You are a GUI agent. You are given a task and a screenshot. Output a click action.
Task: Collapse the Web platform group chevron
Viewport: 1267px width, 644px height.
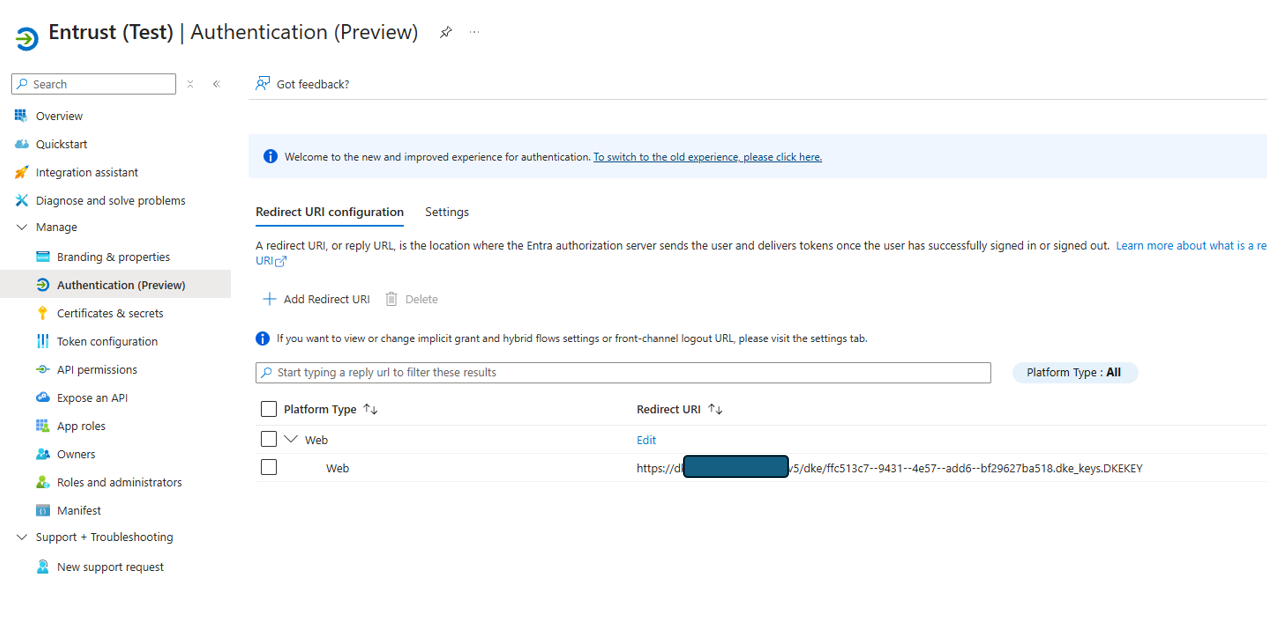coord(292,439)
